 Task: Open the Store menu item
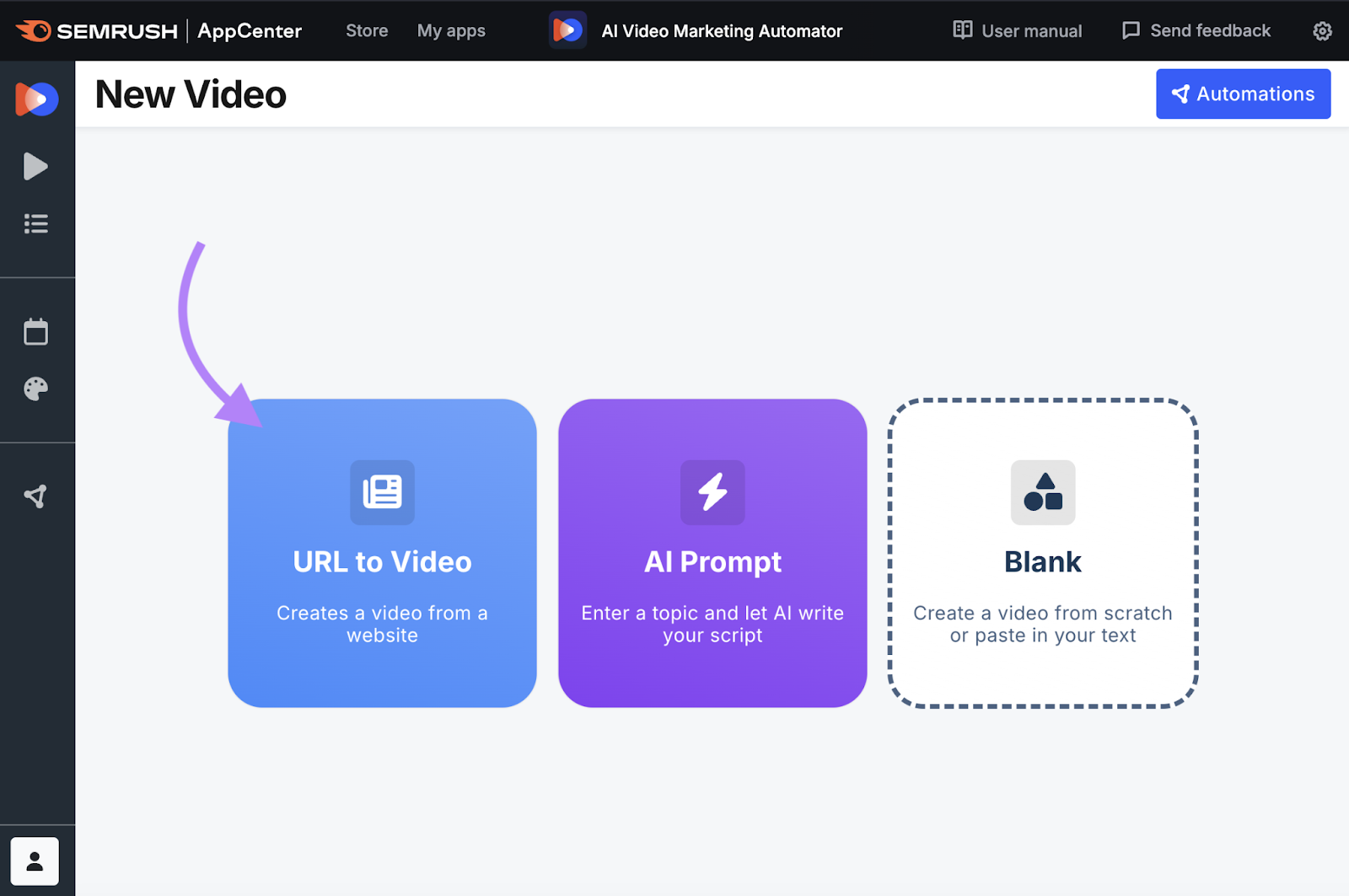(367, 31)
